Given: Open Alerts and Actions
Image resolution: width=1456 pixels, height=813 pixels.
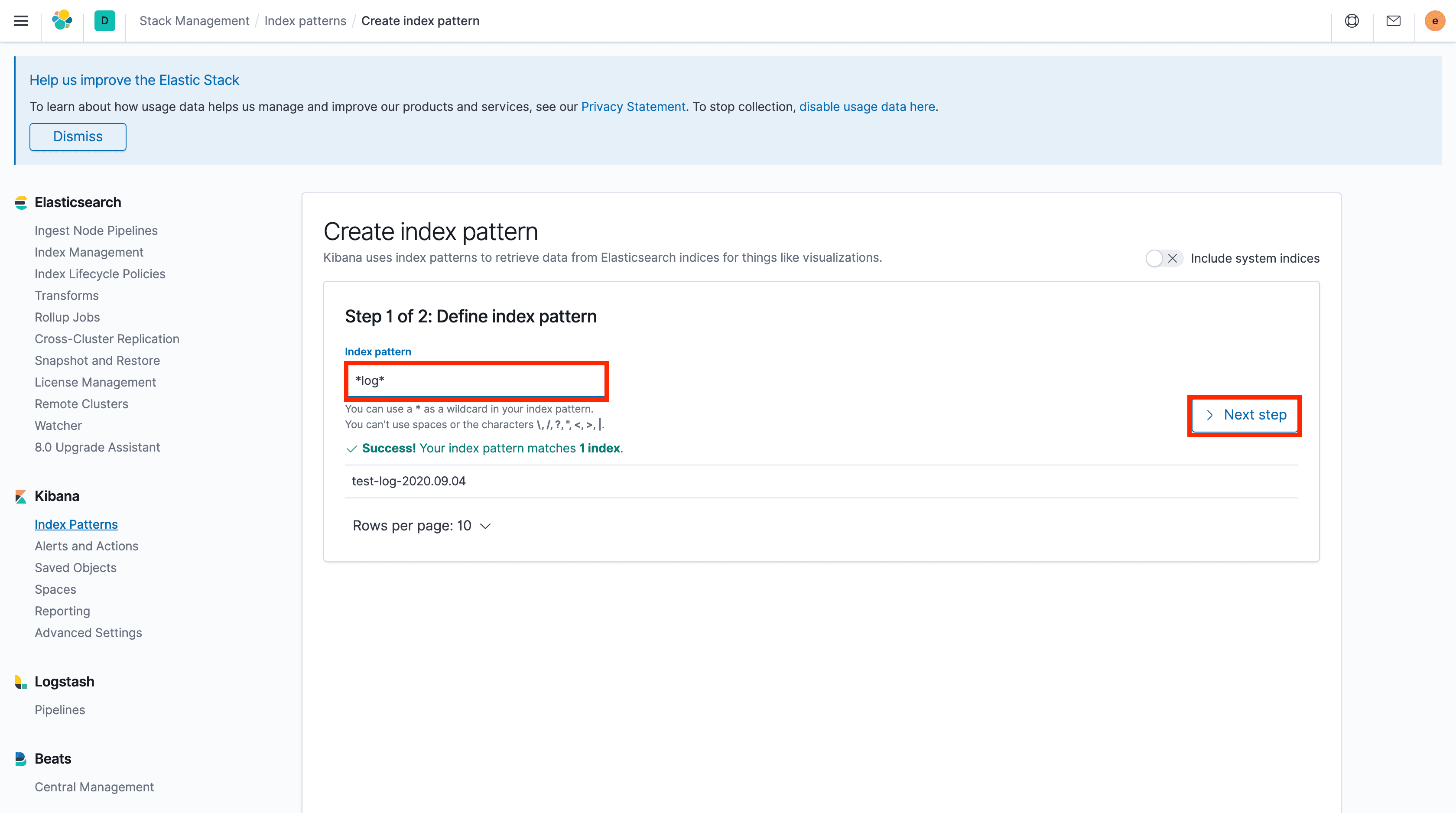Looking at the screenshot, I should pos(87,546).
